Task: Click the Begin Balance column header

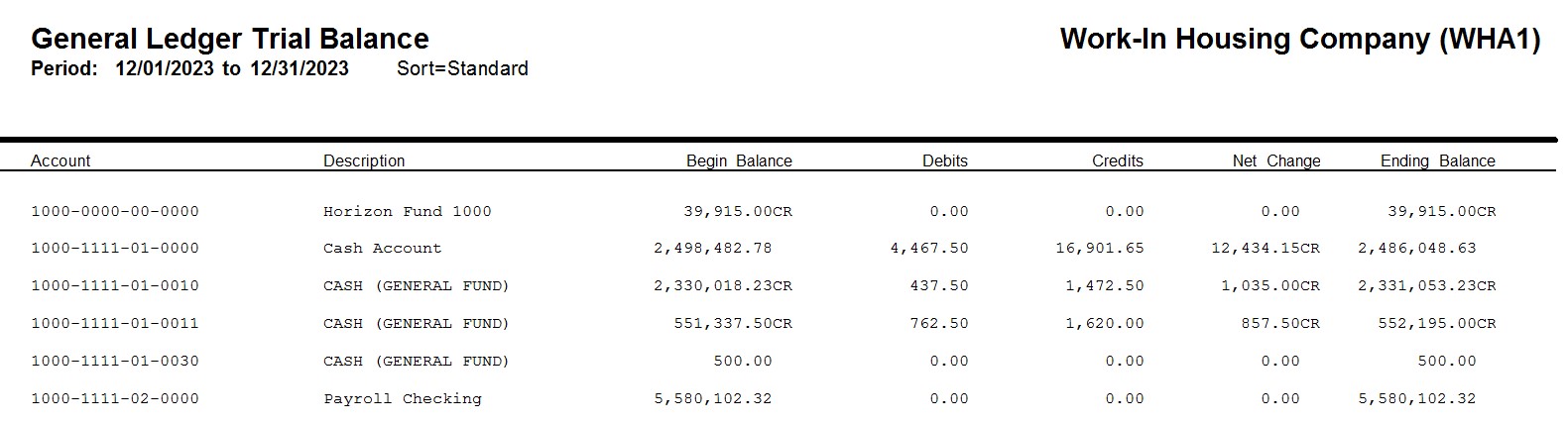Action: click(739, 160)
